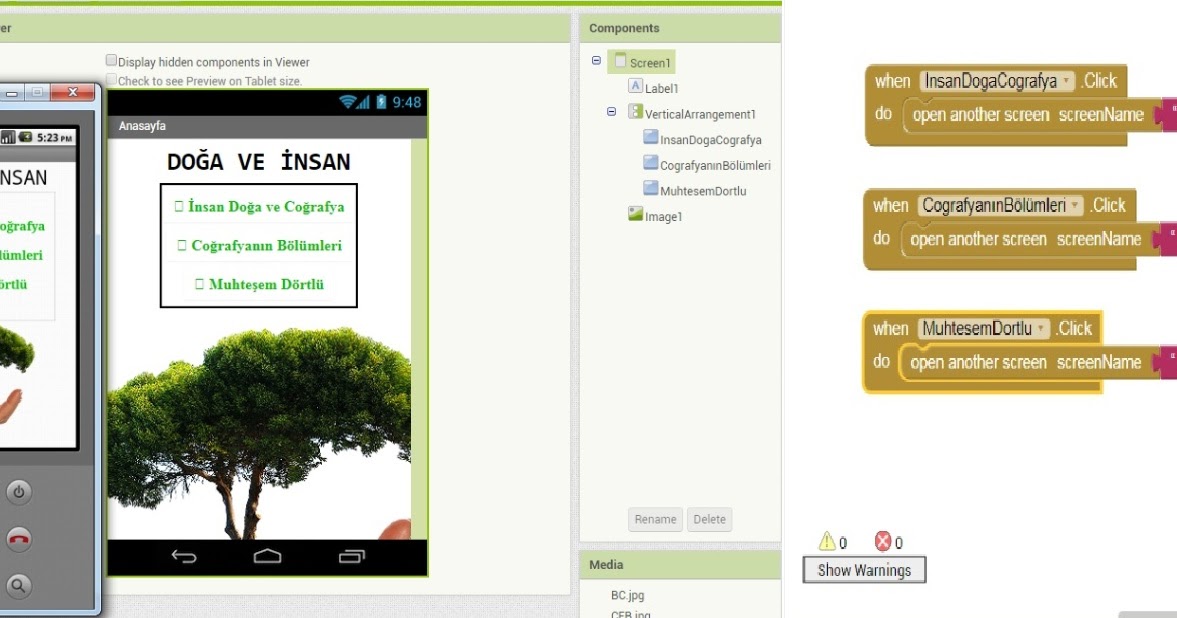Click the red error count icon

(x=882, y=542)
